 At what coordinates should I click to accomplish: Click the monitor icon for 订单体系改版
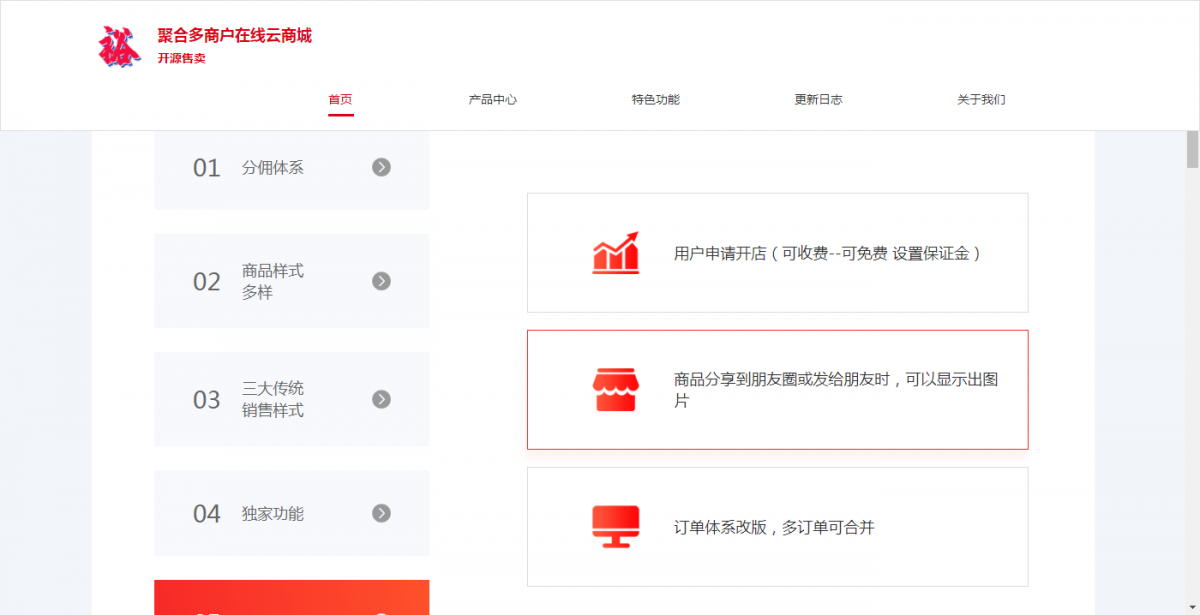click(x=616, y=527)
